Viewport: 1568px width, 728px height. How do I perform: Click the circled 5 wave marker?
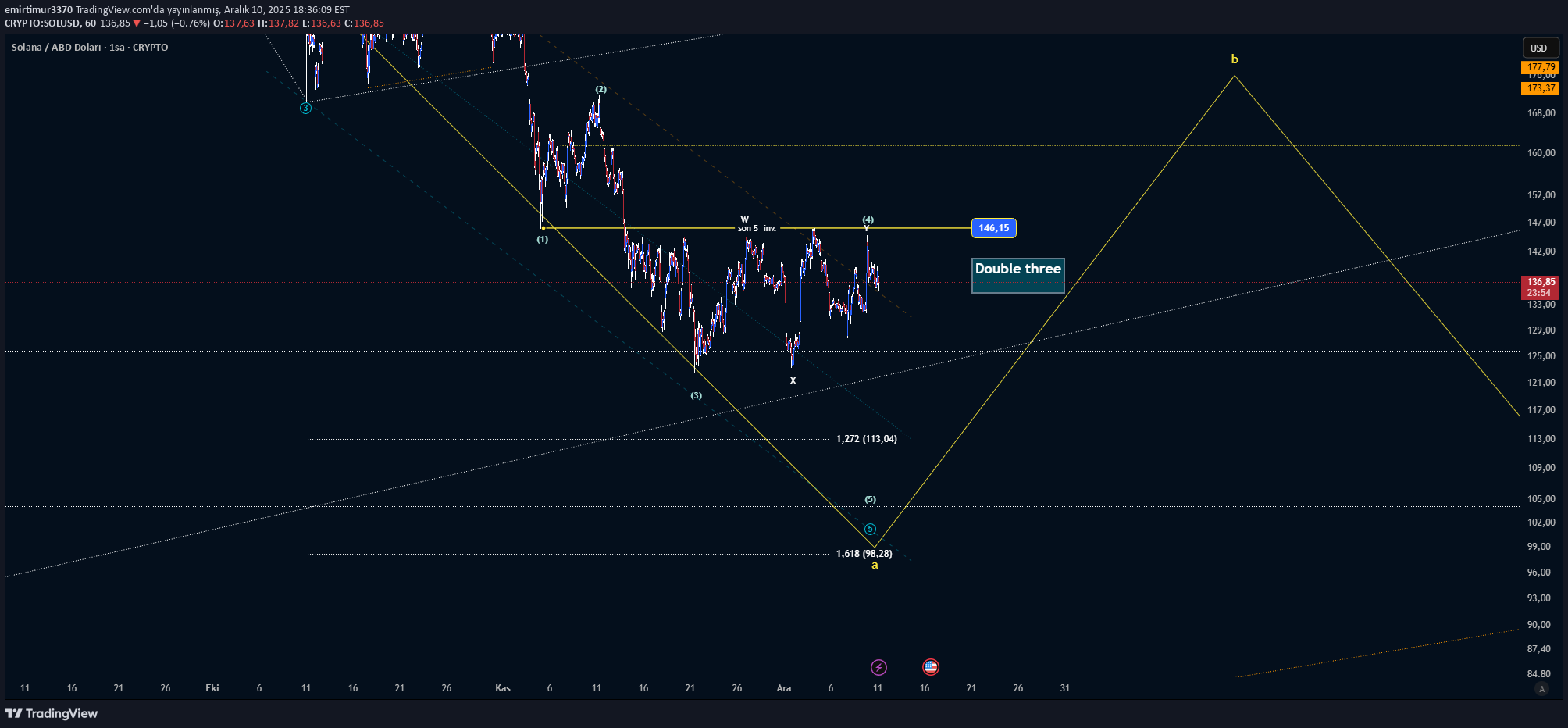[870, 529]
